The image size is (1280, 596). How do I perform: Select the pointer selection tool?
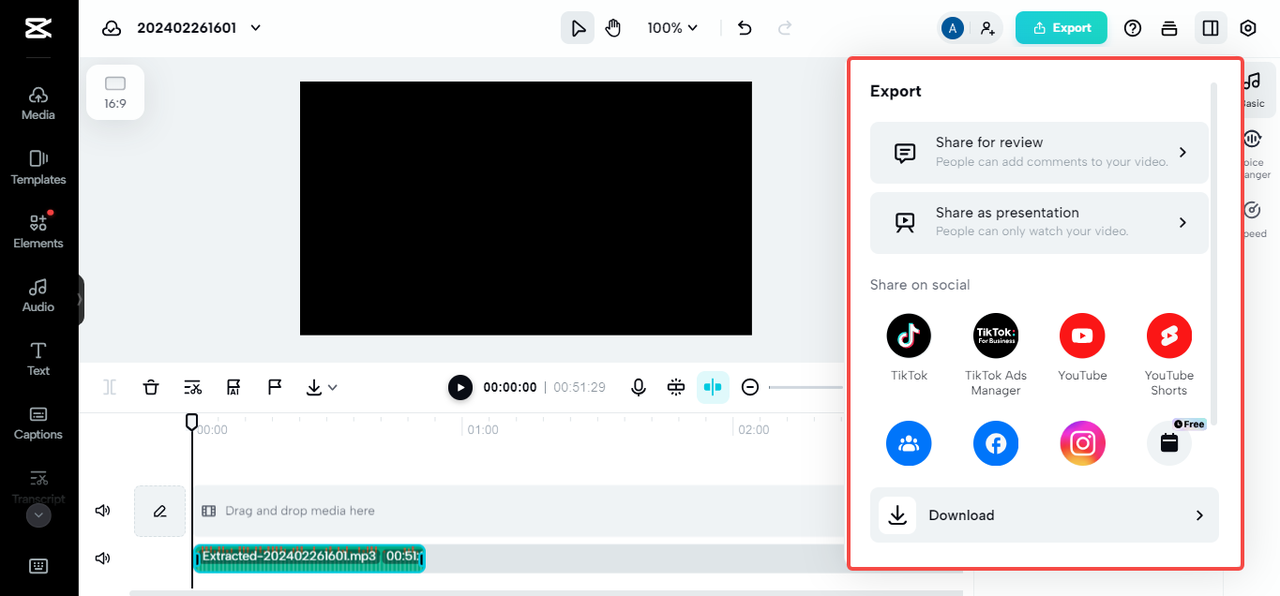point(578,28)
